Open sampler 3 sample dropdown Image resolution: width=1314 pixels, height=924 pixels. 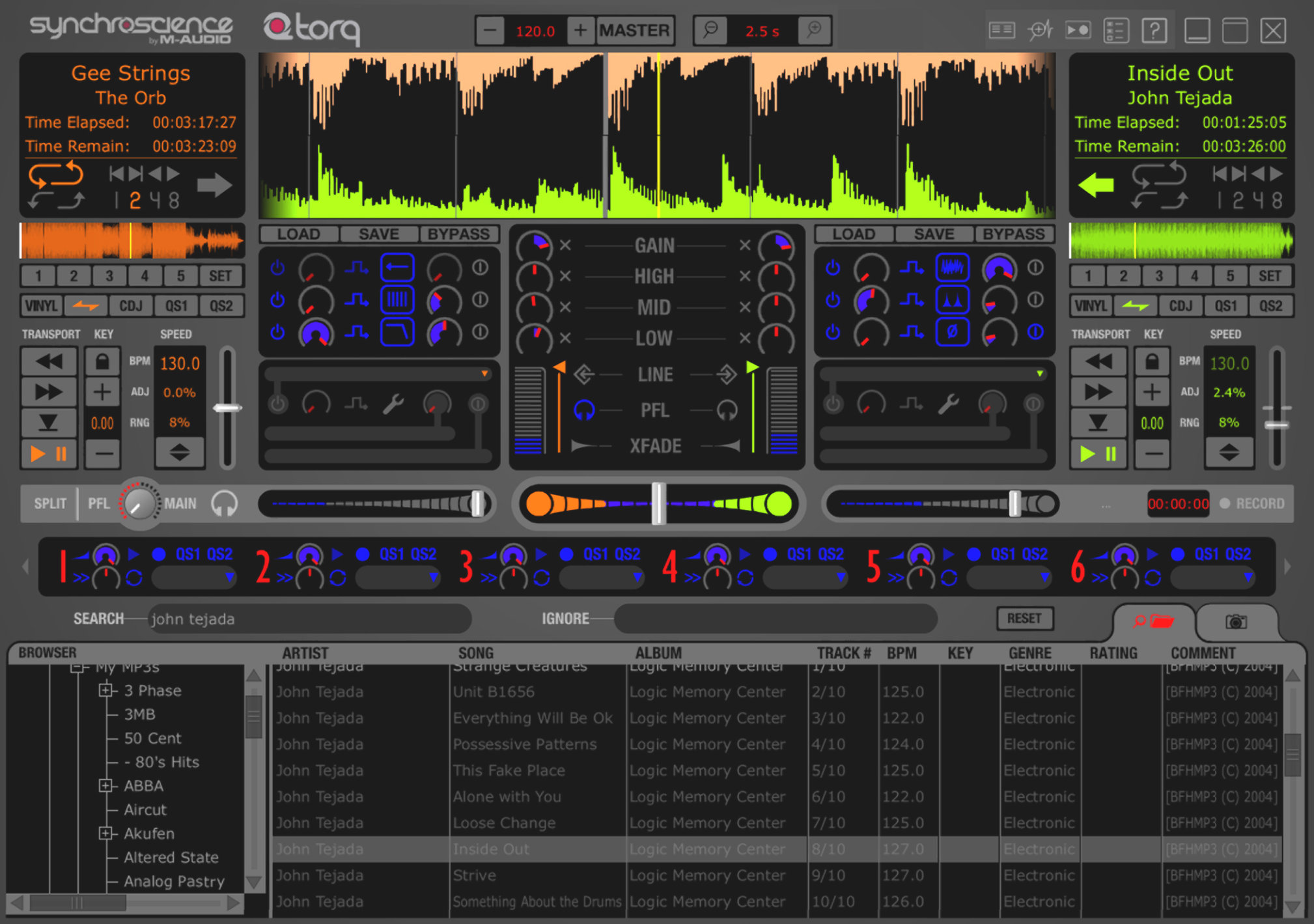[602, 577]
